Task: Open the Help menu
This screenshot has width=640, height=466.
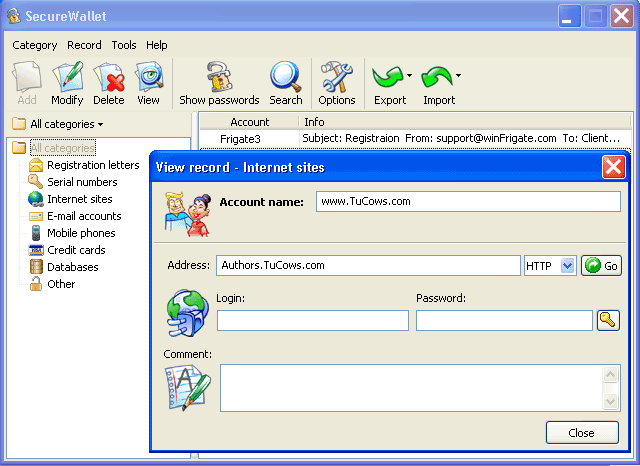Action: pos(157,45)
